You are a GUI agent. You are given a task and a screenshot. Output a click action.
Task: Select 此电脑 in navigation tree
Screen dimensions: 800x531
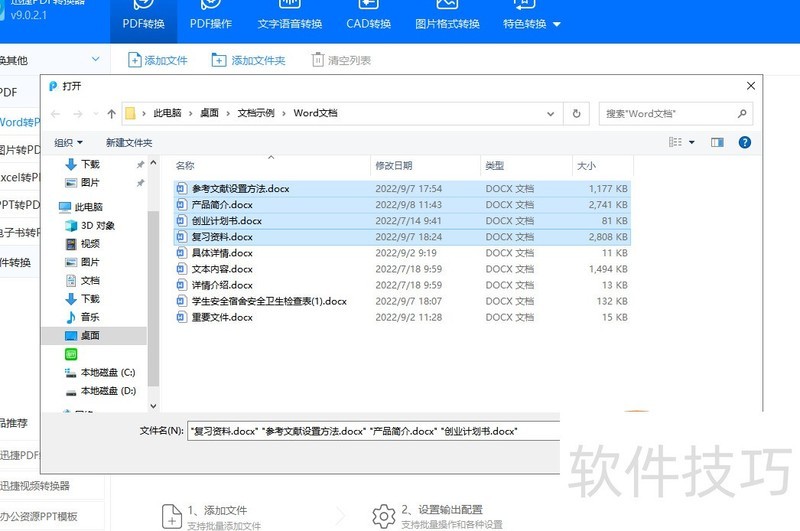coord(81,207)
